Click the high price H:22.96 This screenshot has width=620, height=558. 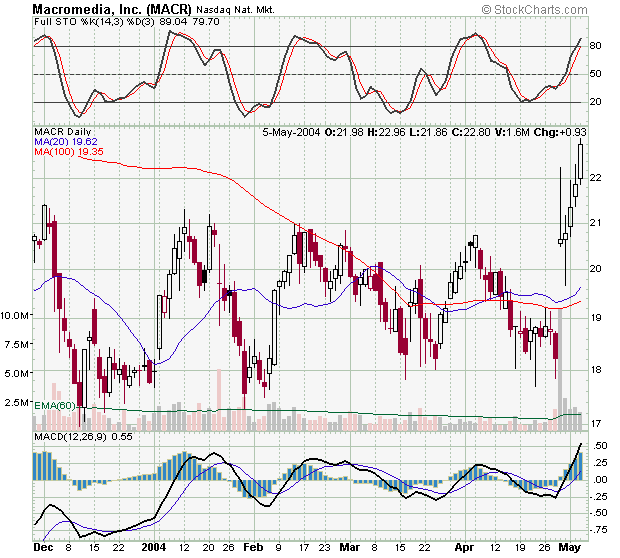click(x=386, y=132)
